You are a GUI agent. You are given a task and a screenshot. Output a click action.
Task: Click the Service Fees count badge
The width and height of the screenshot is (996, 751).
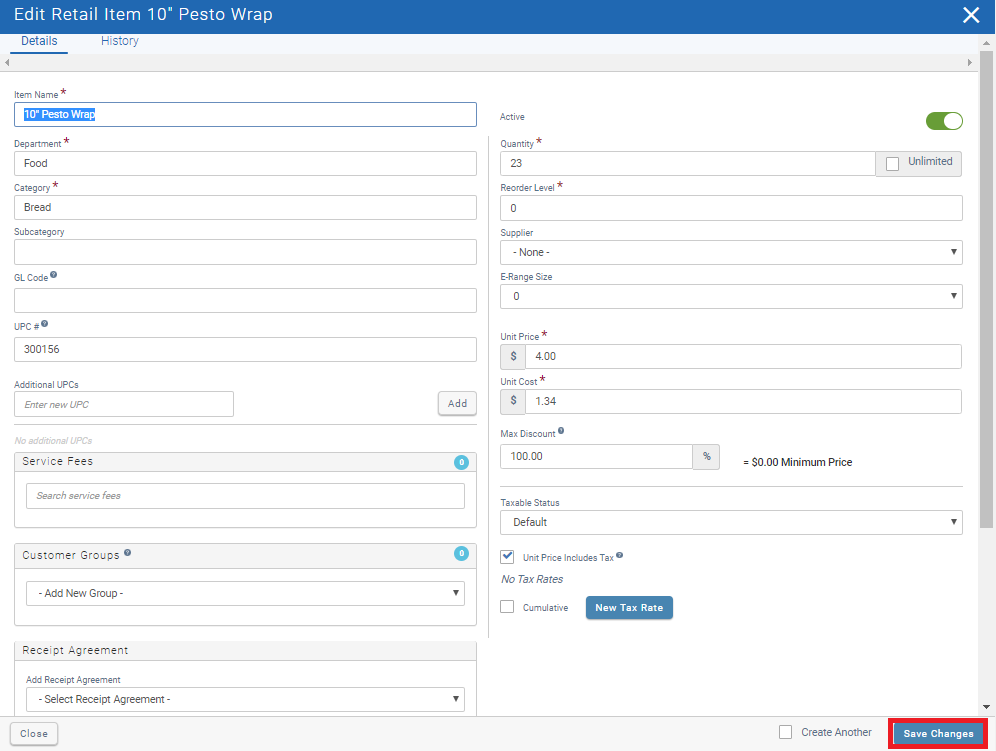pos(461,462)
